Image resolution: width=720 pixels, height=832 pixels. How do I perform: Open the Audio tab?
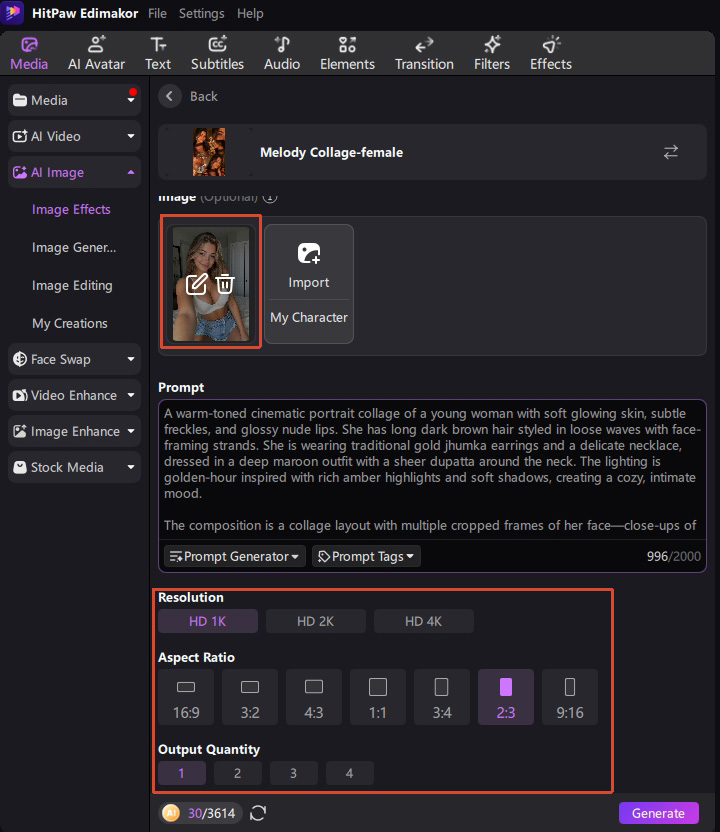[282, 54]
